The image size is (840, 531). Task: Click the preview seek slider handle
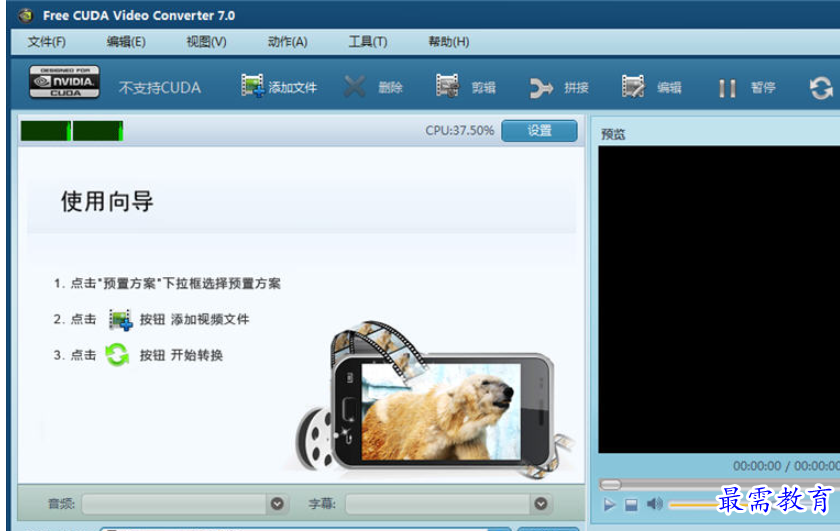(x=610, y=484)
